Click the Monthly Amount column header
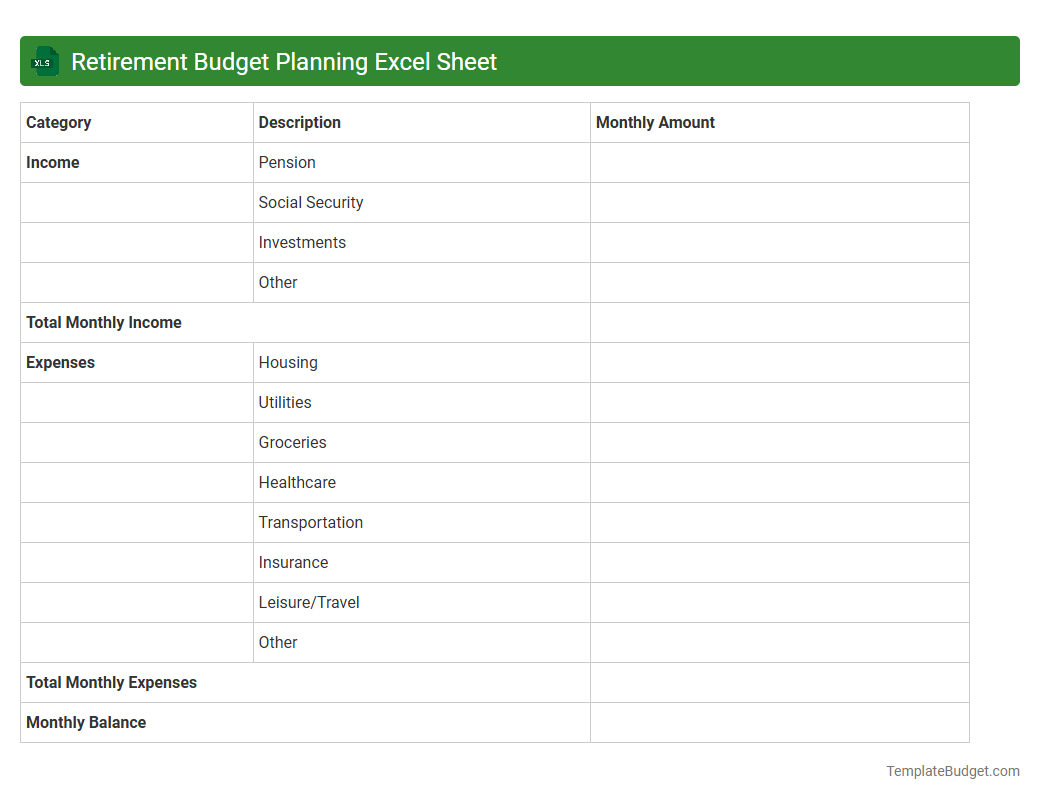 point(655,122)
